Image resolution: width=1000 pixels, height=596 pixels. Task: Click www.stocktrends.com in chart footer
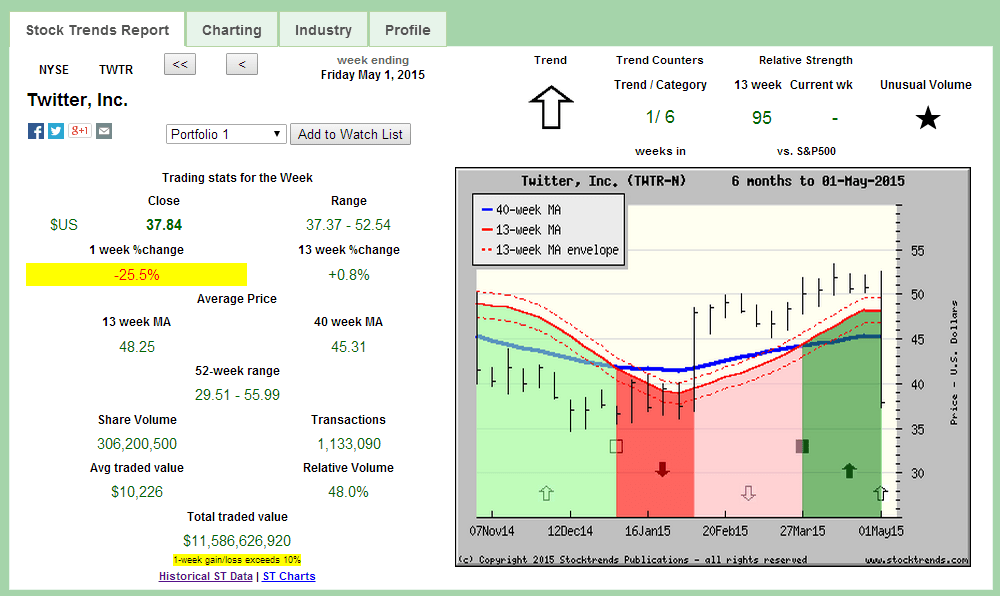916,560
